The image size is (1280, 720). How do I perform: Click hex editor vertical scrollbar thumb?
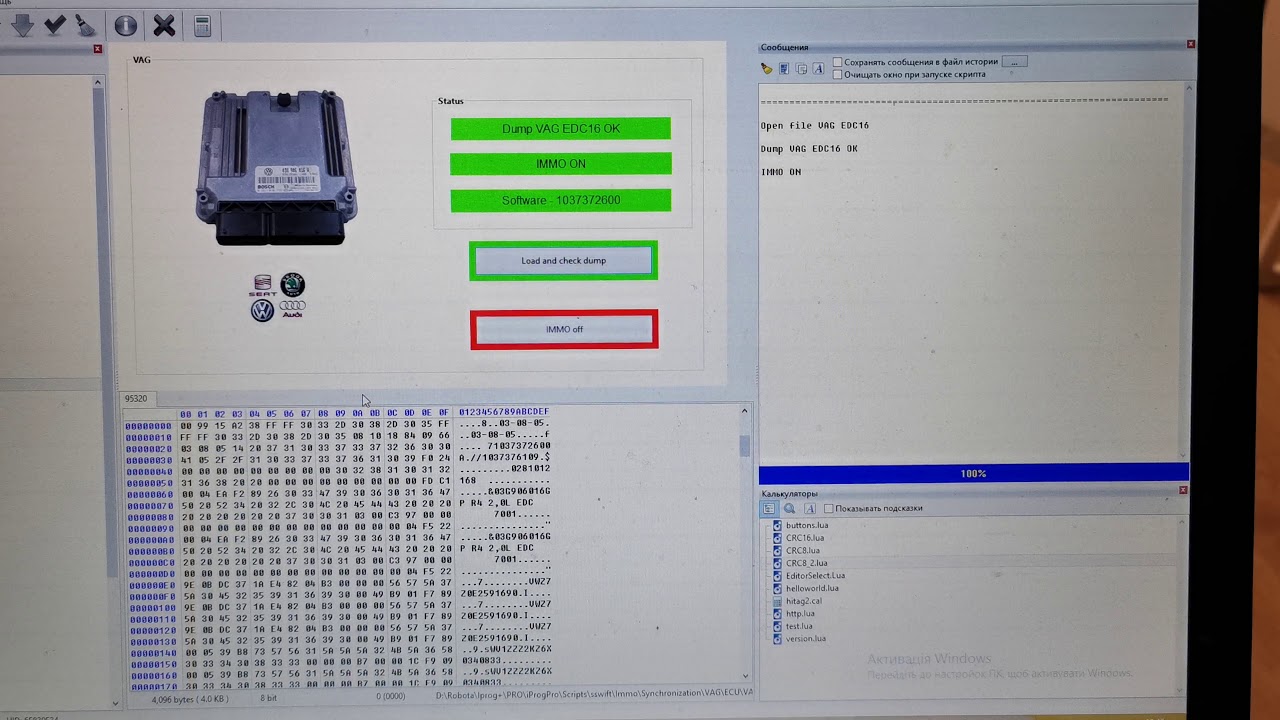[x=744, y=446]
